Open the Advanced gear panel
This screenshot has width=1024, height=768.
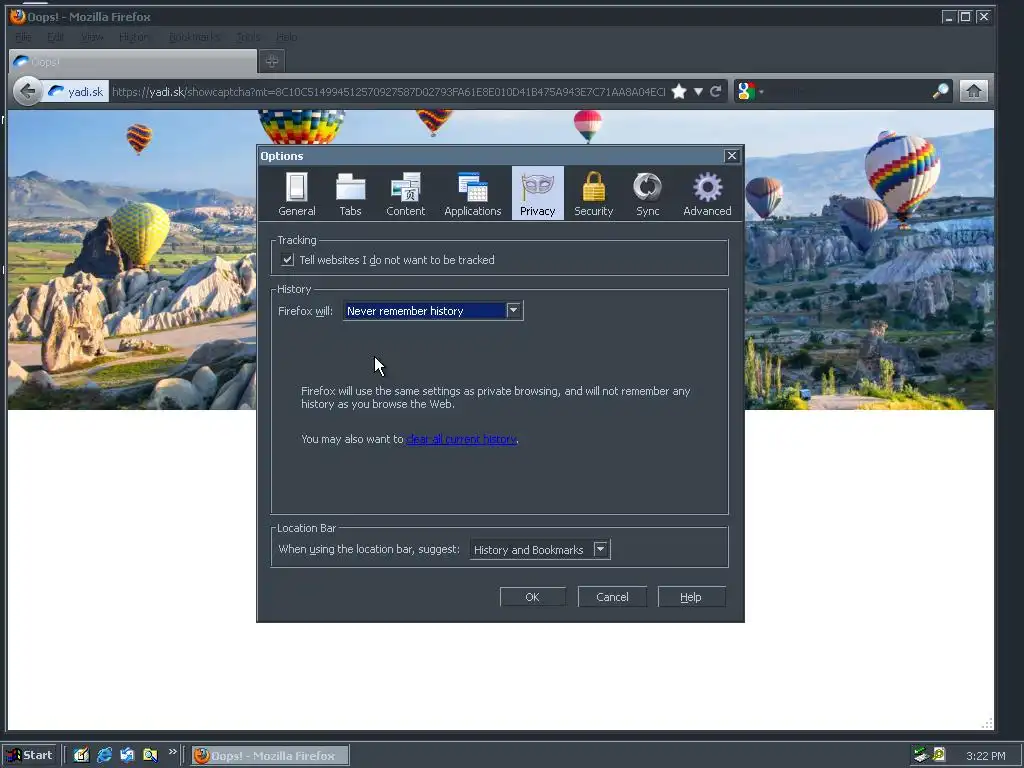point(707,194)
